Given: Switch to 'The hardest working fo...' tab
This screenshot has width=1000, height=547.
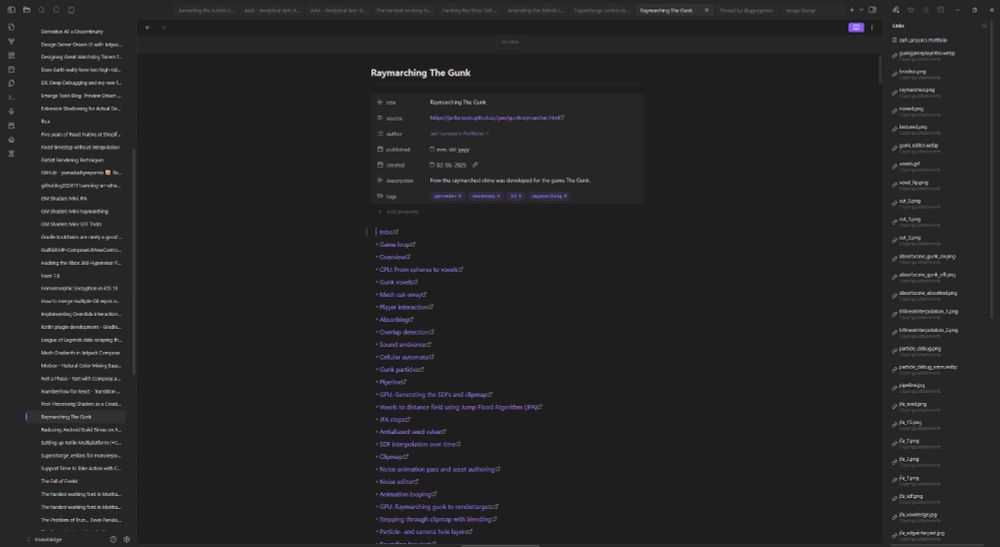Looking at the screenshot, I should 403,10.
